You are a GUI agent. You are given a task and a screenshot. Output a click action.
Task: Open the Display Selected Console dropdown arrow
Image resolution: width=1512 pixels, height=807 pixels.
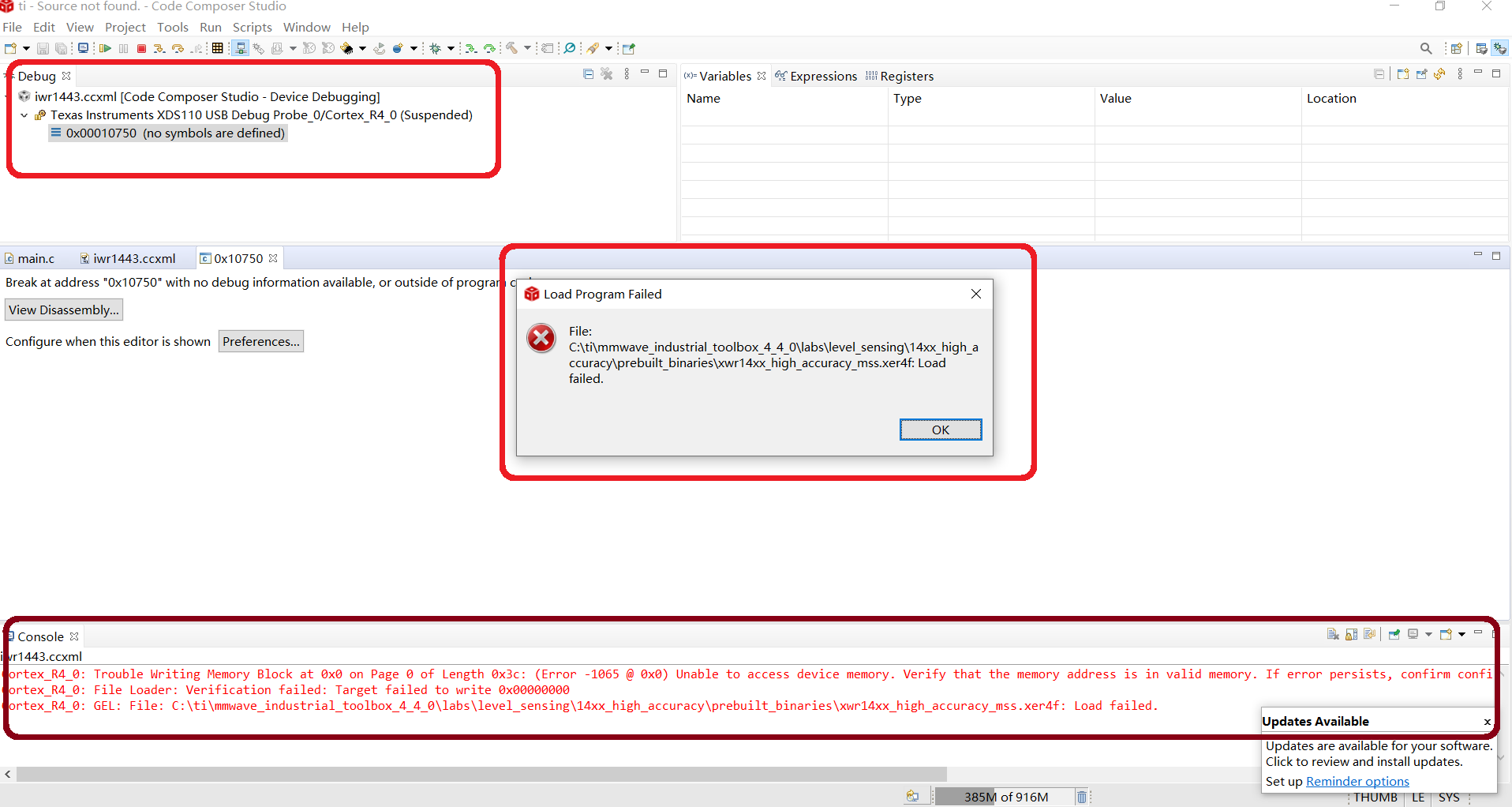[1428, 635]
